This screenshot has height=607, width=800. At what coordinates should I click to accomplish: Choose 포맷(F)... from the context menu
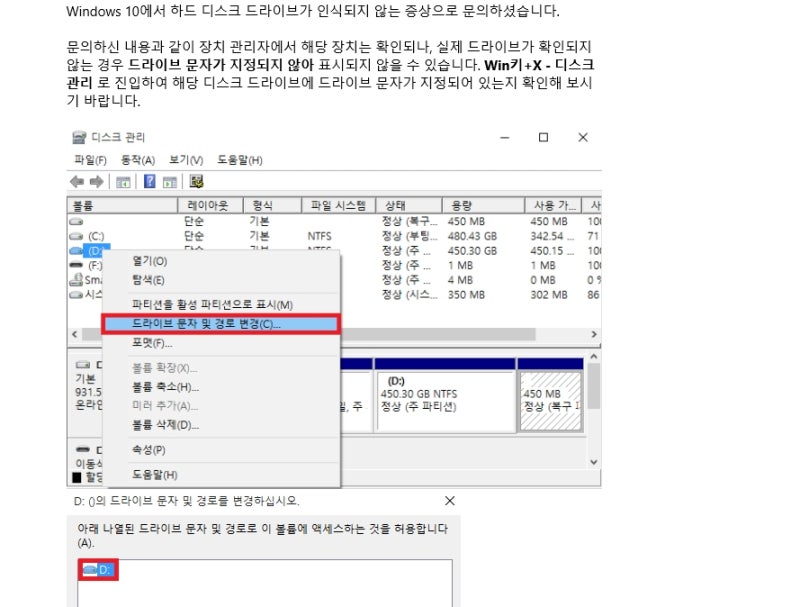click(221, 343)
